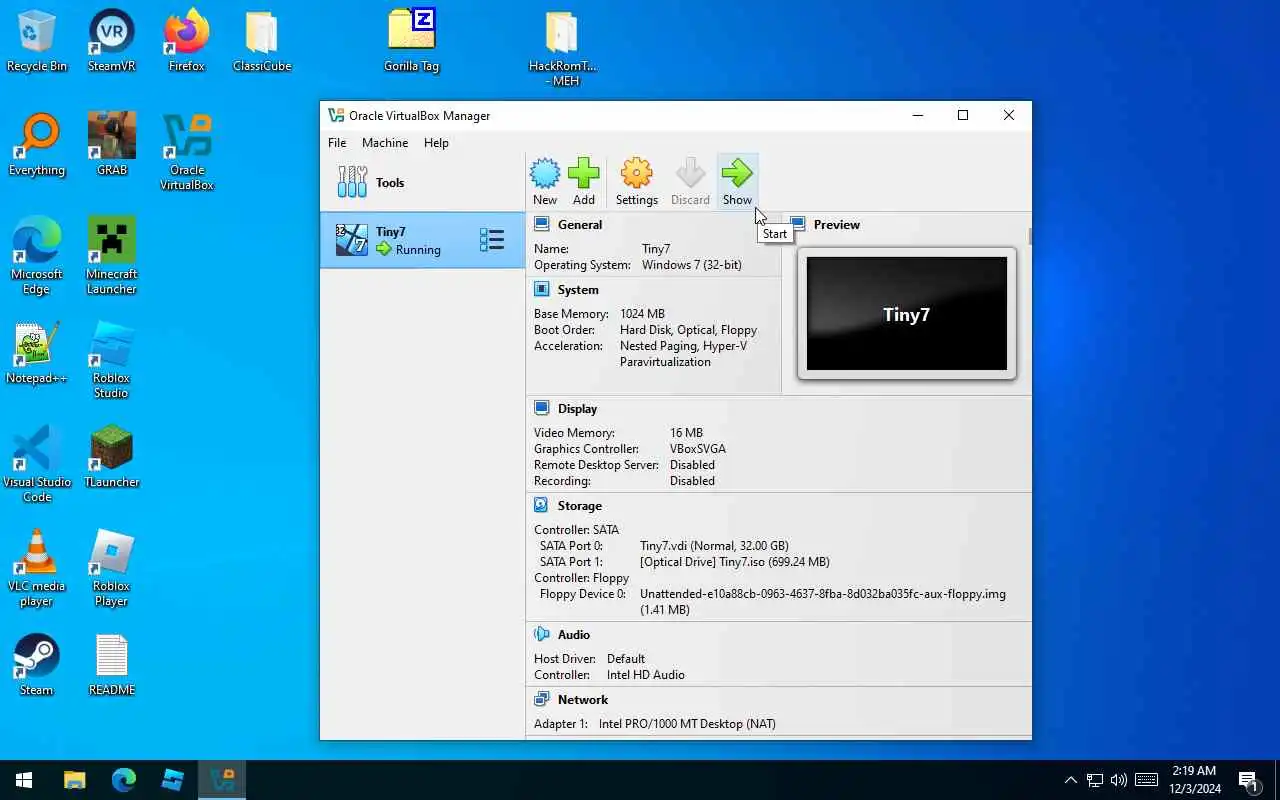
Task: Open the Windows Start menu
Action: (x=24, y=780)
